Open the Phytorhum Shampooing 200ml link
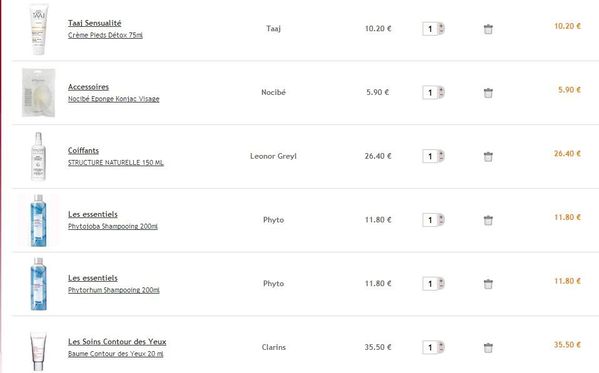This screenshot has height=373, width=599. [x=114, y=290]
